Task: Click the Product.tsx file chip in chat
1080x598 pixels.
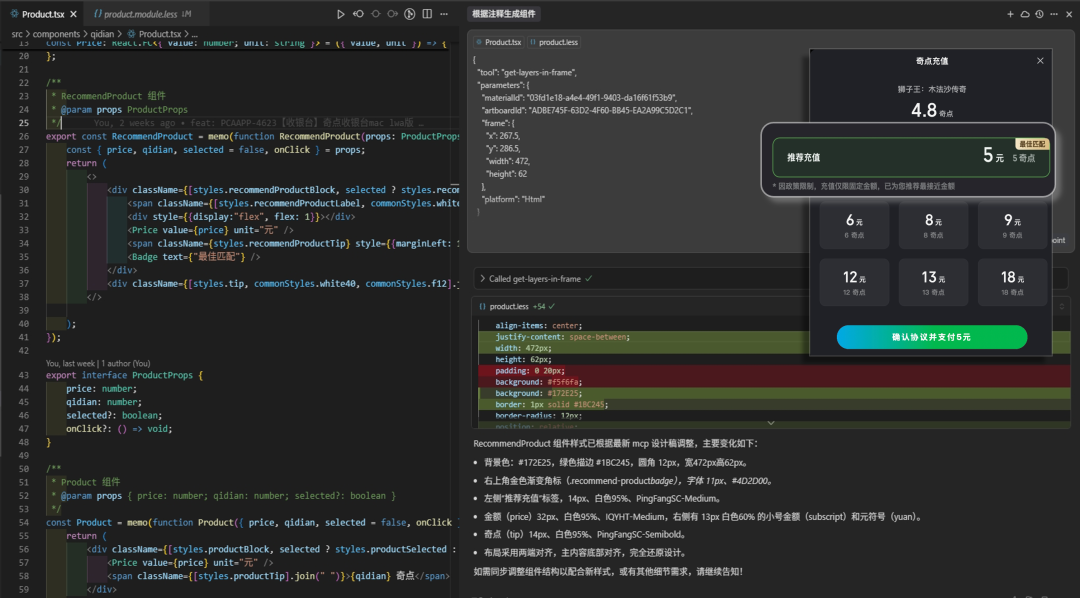Action: pos(499,42)
